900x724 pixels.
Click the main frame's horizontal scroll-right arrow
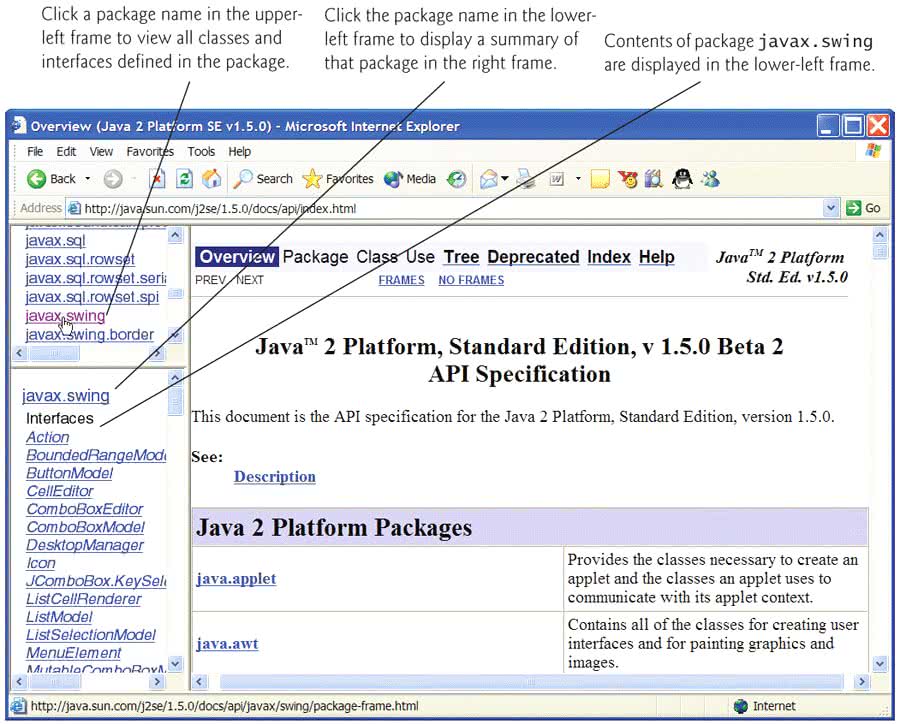coord(862,682)
